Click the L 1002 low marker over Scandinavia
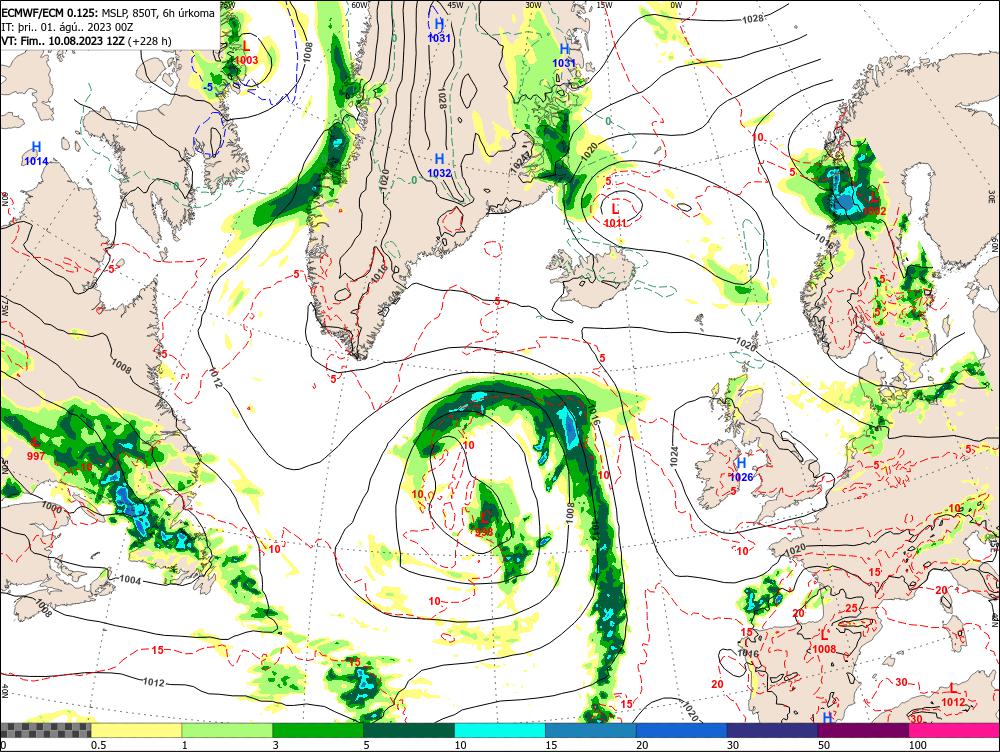The height and width of the screenshot is (752, 1000). point(874,203)
